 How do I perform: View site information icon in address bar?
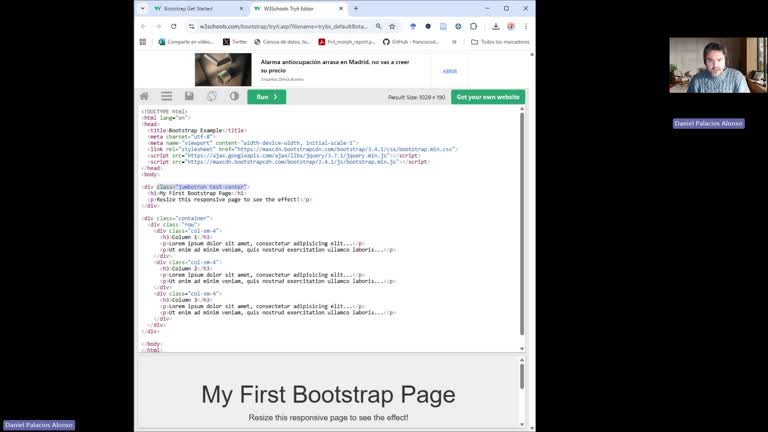(x=192, y=26)
